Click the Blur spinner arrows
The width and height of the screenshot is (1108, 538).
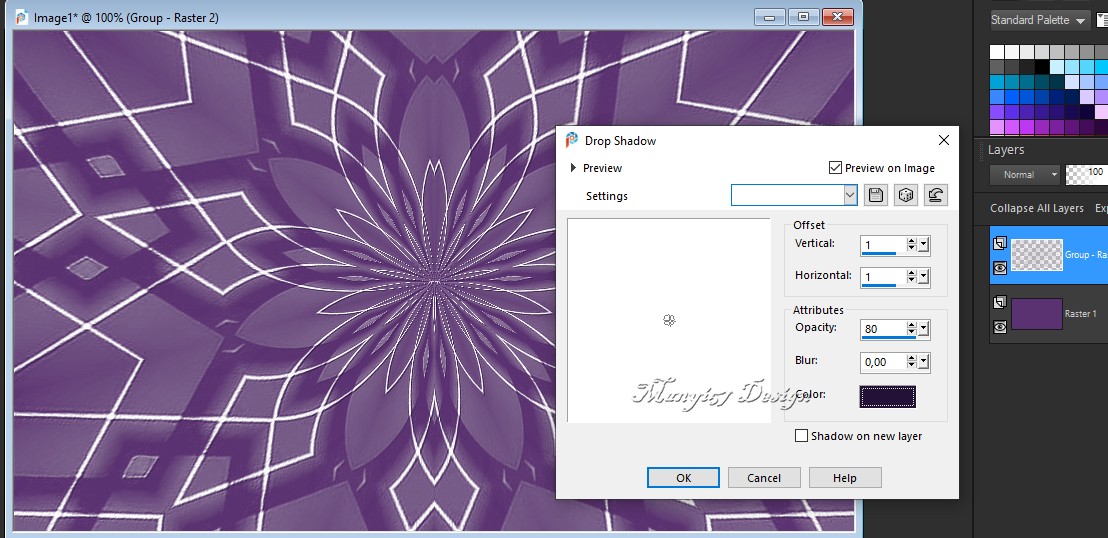[x=912, y=362]
